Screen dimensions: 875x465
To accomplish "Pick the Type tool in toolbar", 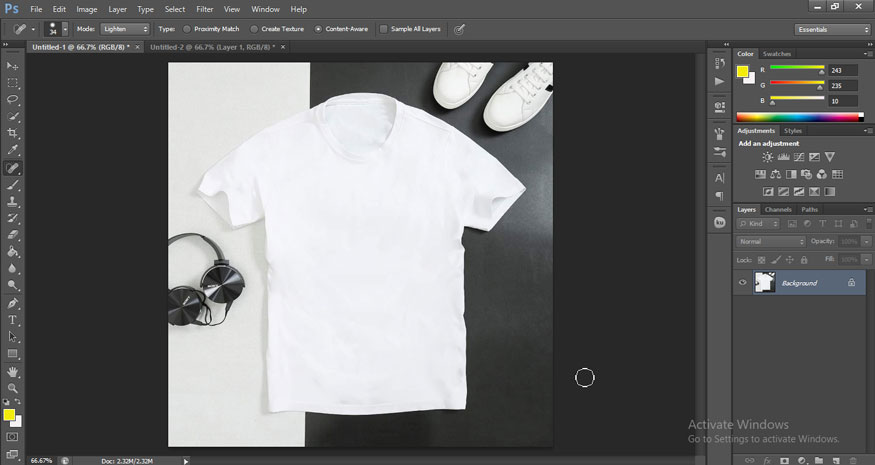I will 13,320.
